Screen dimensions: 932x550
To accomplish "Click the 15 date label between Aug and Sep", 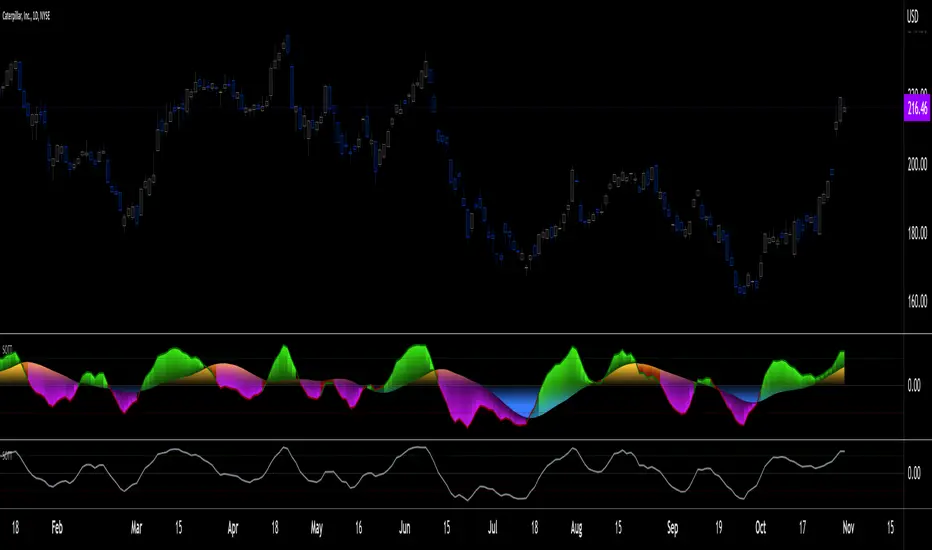I will [x=619, y=527].
